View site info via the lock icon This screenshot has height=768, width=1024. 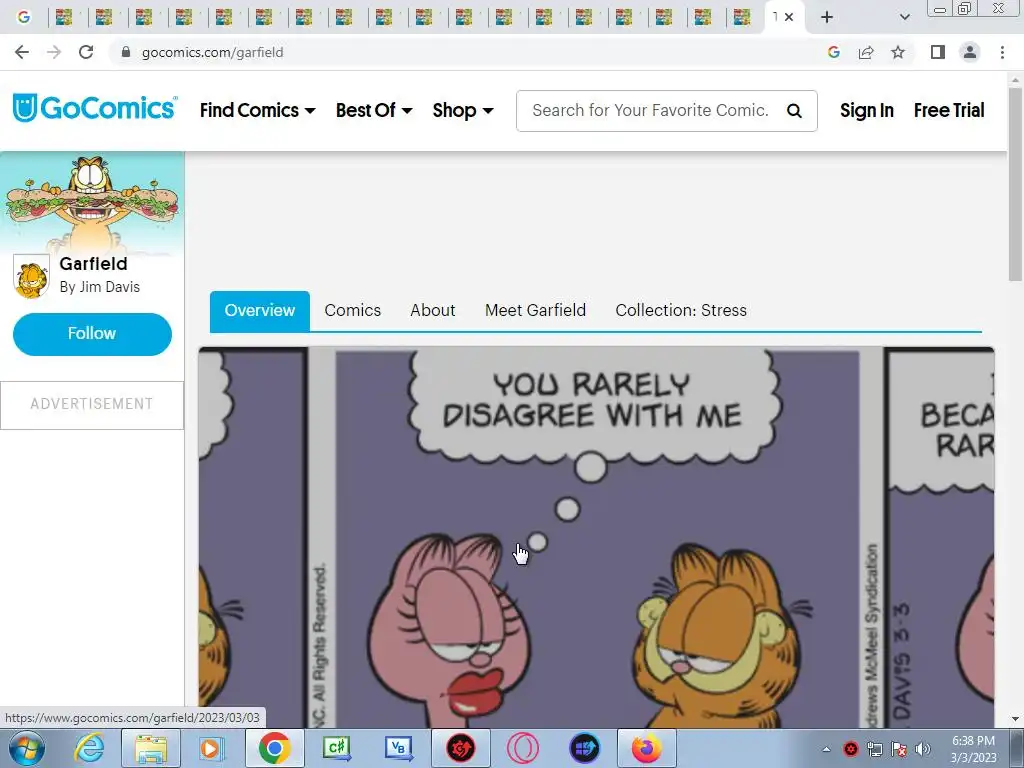coord(126,52)
